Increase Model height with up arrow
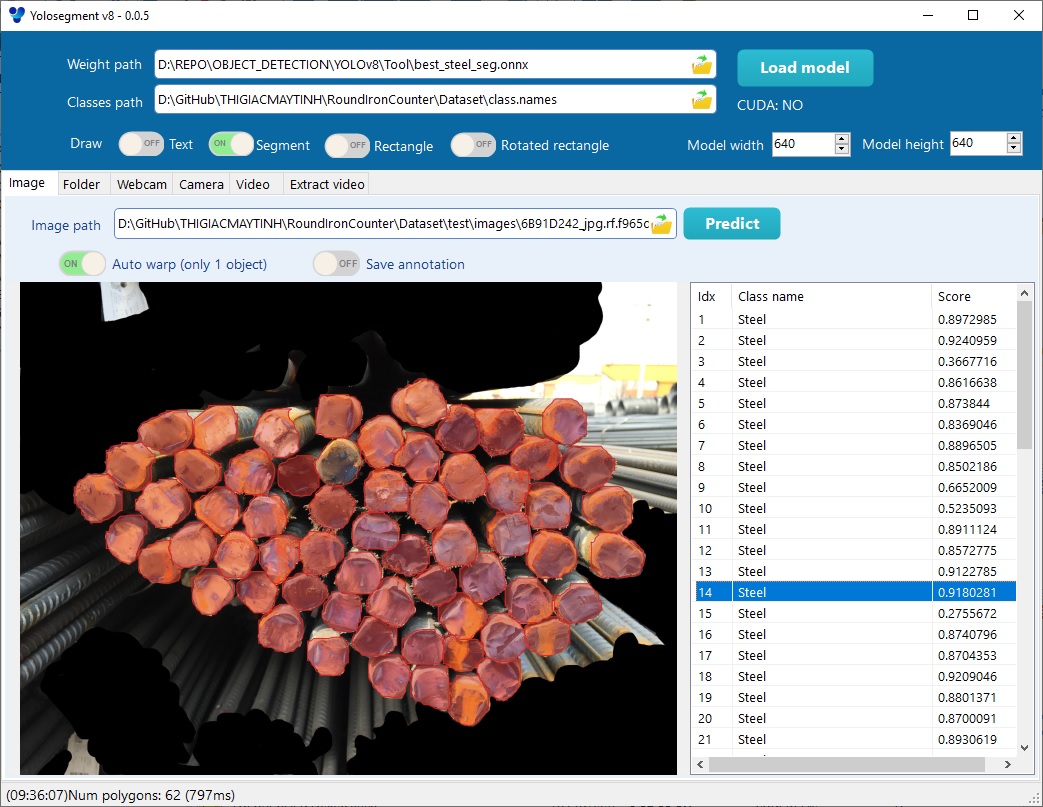Viewport: 1043px width, 807px height. (x=1015, y=139)
